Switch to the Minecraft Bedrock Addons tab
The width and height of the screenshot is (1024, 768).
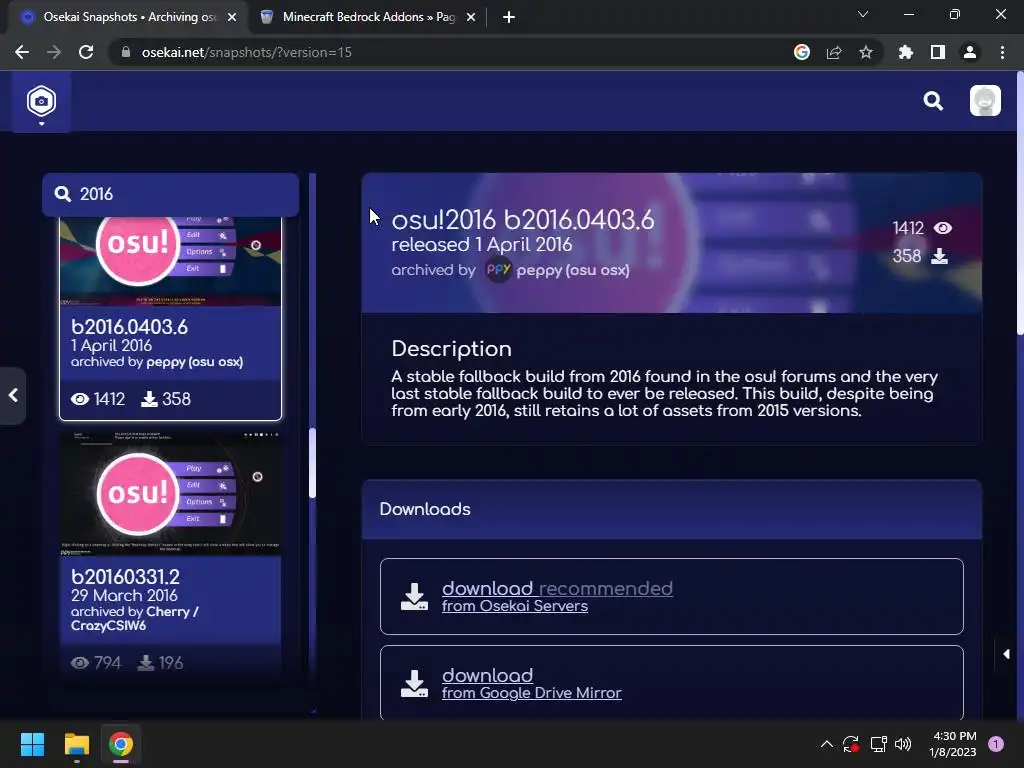(368, 17)
